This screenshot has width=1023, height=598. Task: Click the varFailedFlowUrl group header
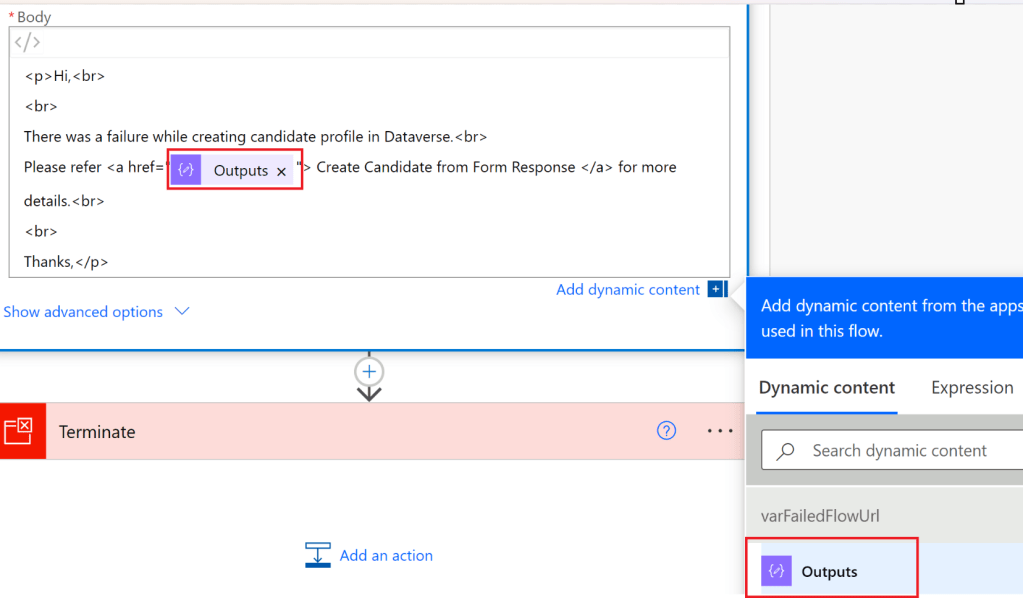820,516
